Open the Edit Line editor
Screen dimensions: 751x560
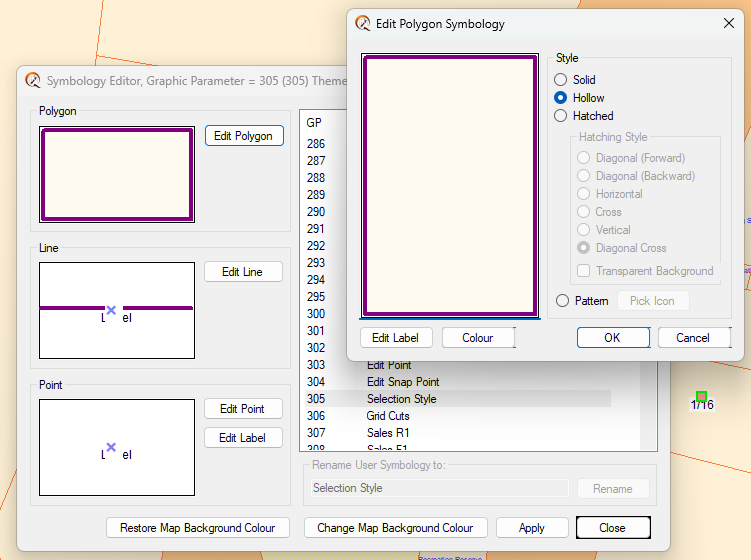pos(244,272)
